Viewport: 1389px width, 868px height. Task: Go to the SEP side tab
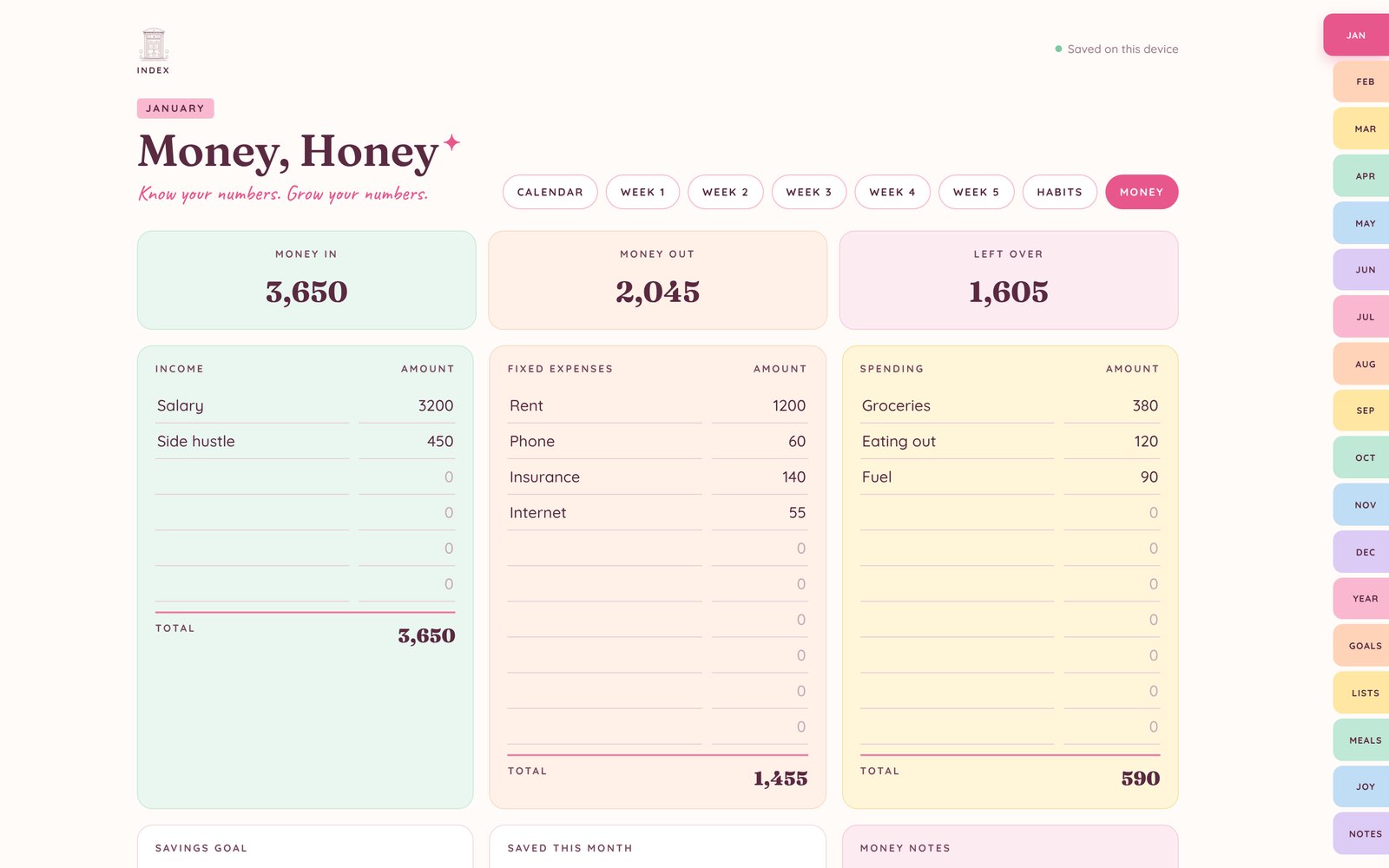[x=1361, y=411]
